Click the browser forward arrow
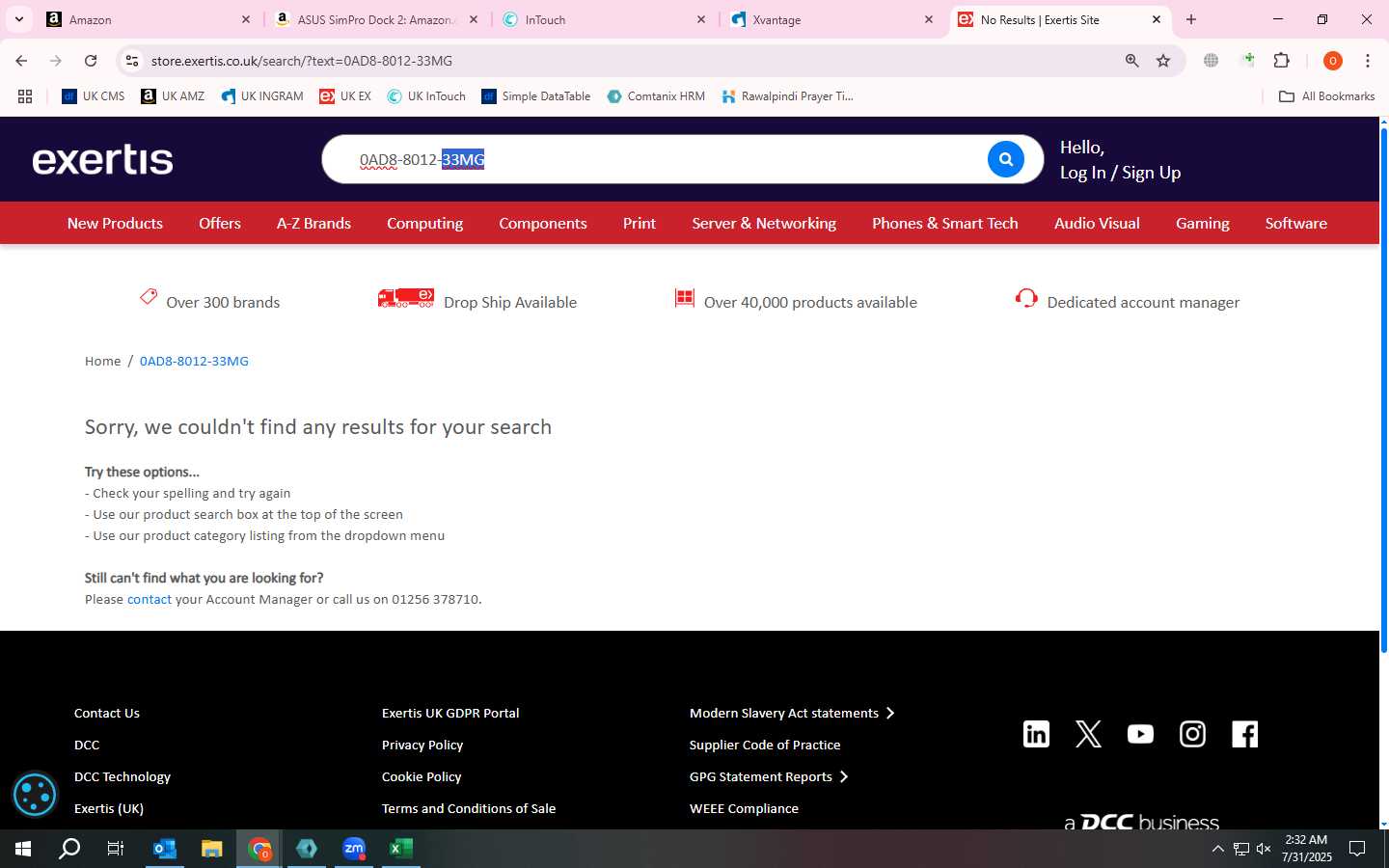This screenshot has height=868, width=1389. pos(56,61)
